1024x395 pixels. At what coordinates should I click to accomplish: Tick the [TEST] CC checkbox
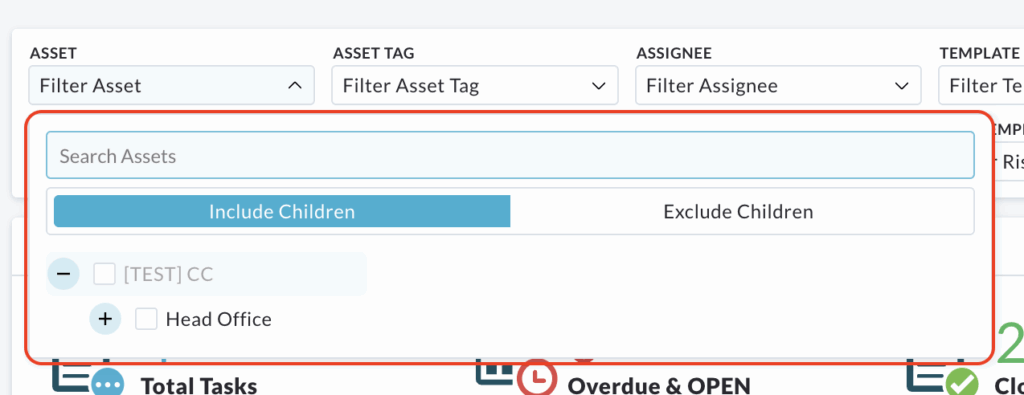pos(104,274)
